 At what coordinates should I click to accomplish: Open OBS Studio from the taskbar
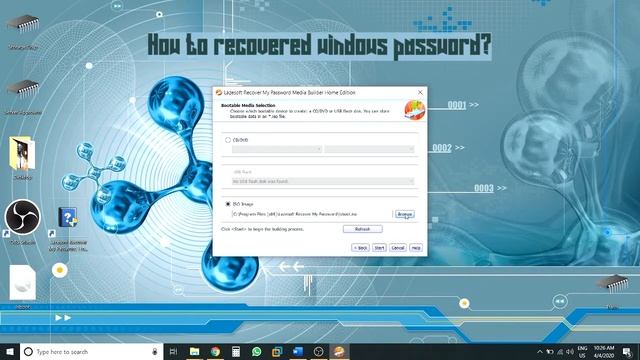318,351
